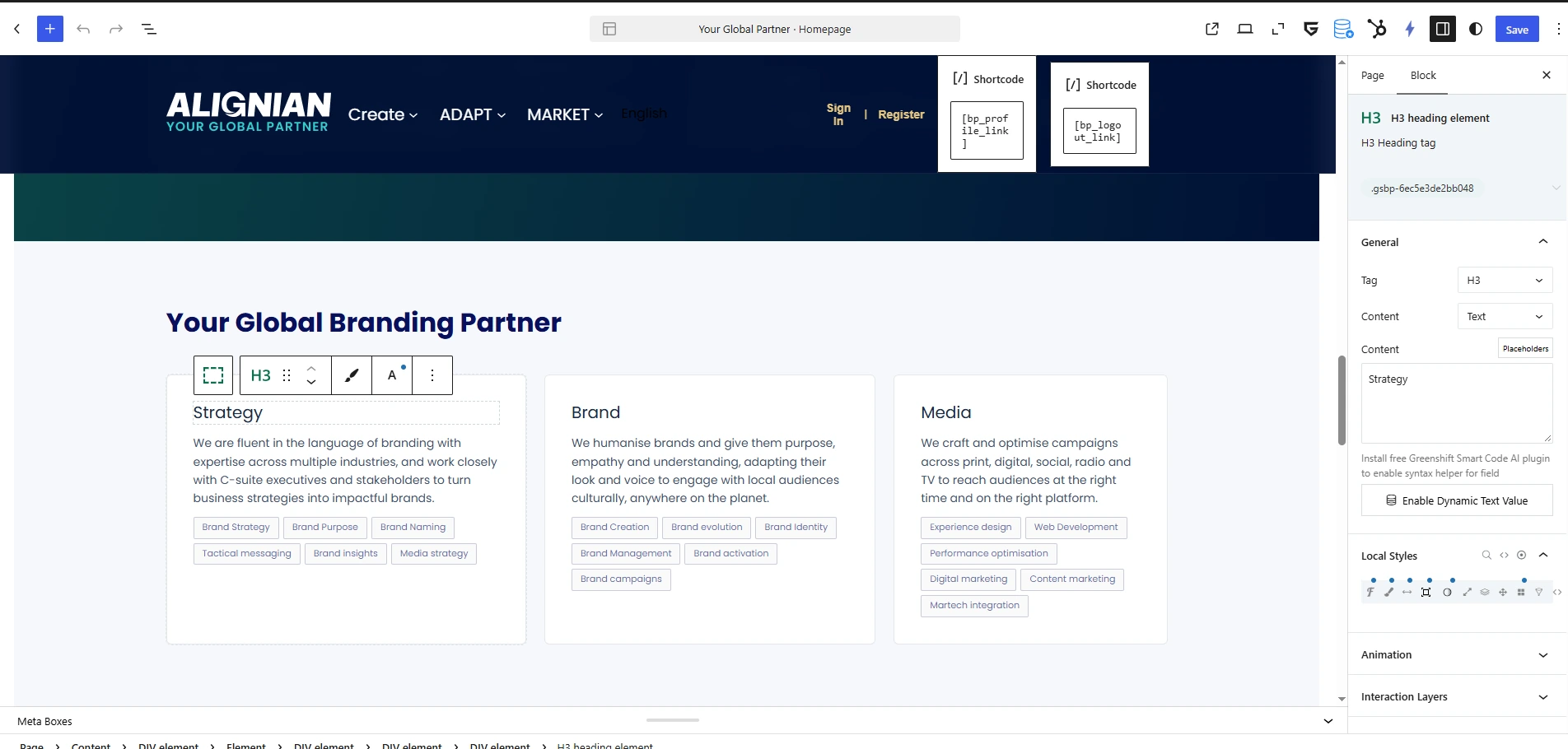Click the Placeholders button
The height and width of the screenshot is (749, 1568).
point(1525,349)
